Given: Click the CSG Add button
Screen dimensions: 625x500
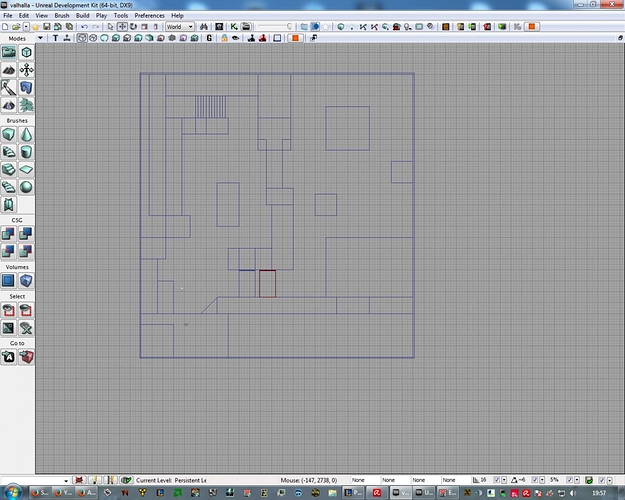Looking at the screenshot, I should (x=8, y=234).
